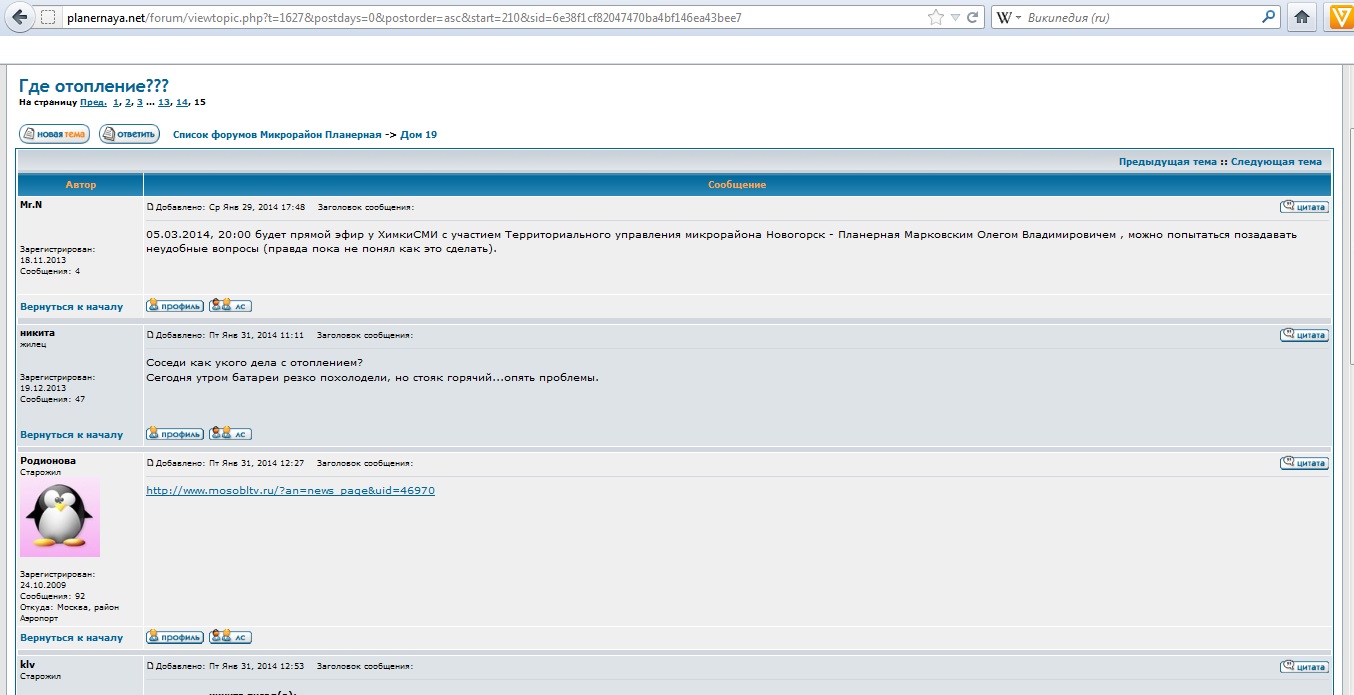Click the browser back arrow button
Screen dimensions: 1354x695
point(18,17)
